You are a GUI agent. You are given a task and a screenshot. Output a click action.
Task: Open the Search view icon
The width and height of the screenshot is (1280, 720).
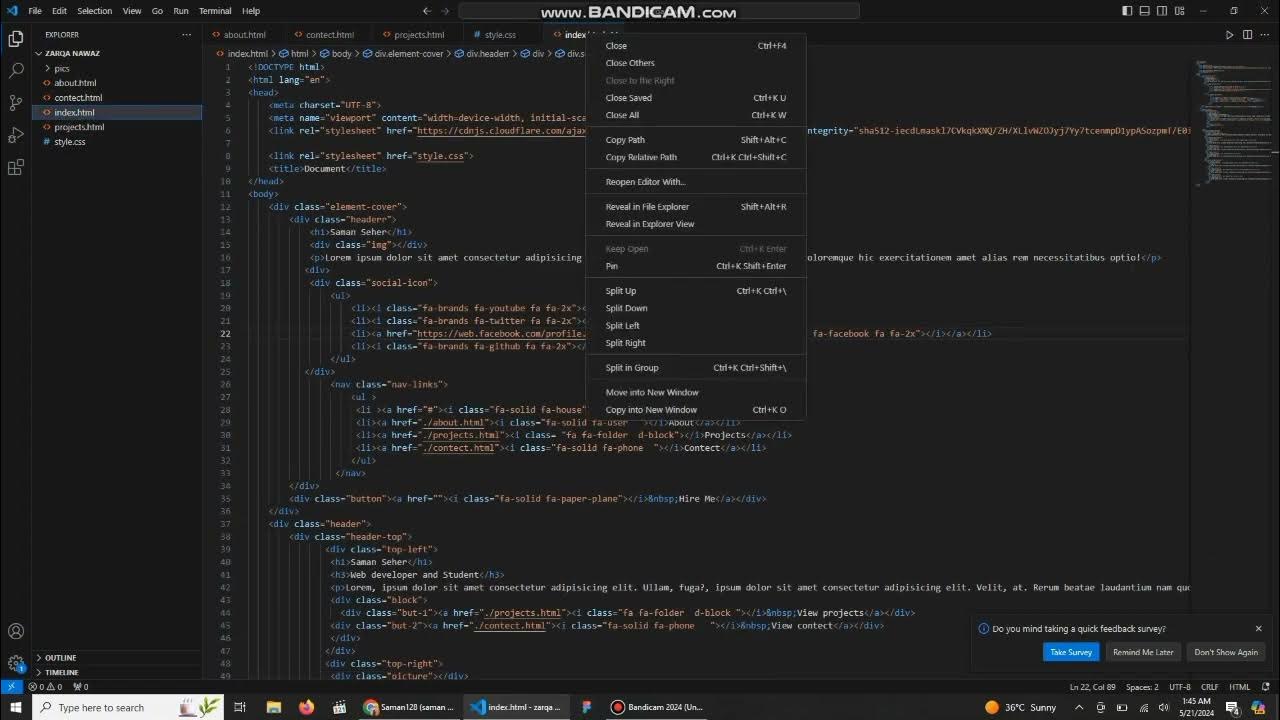pyautogui.click(x=15, y=71)
